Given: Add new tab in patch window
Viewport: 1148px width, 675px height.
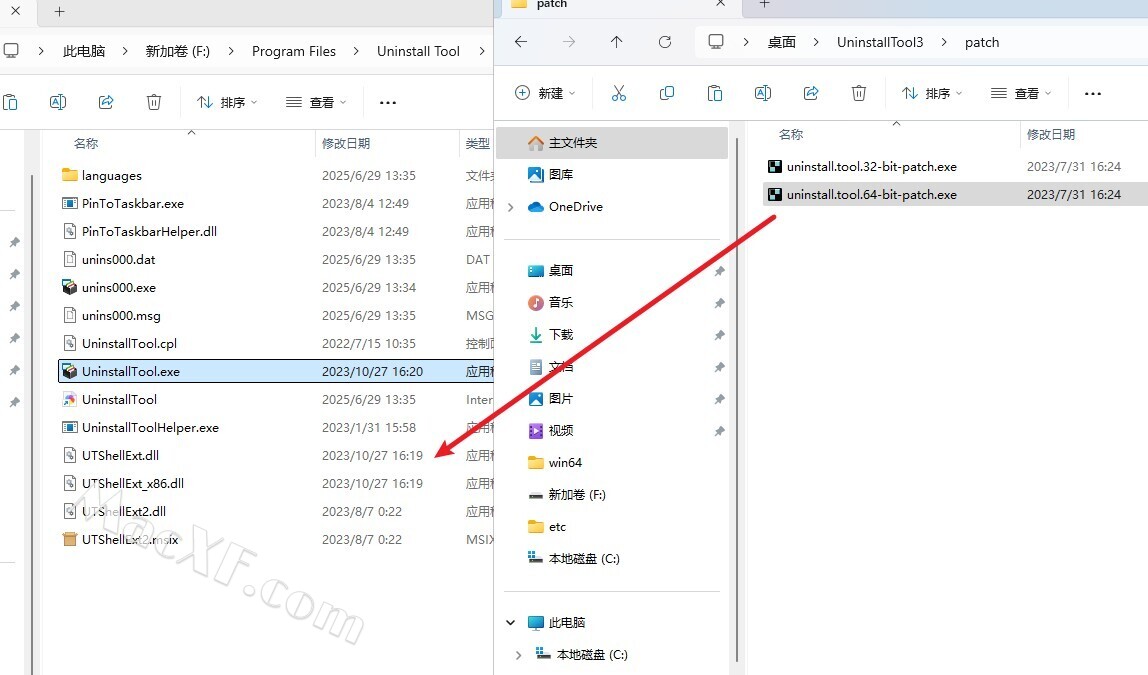Looking at the screenshot, I should pos(764,4).
